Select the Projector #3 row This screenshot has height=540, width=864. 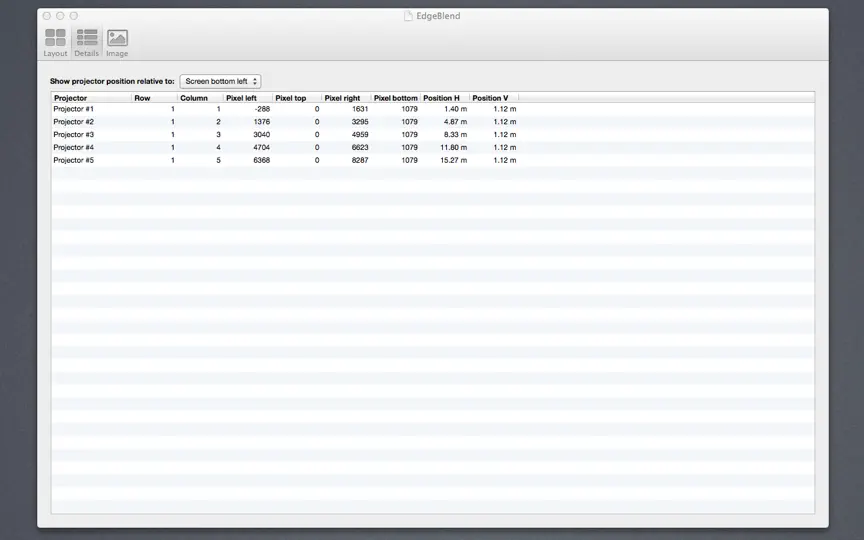(x=433, y=134)
